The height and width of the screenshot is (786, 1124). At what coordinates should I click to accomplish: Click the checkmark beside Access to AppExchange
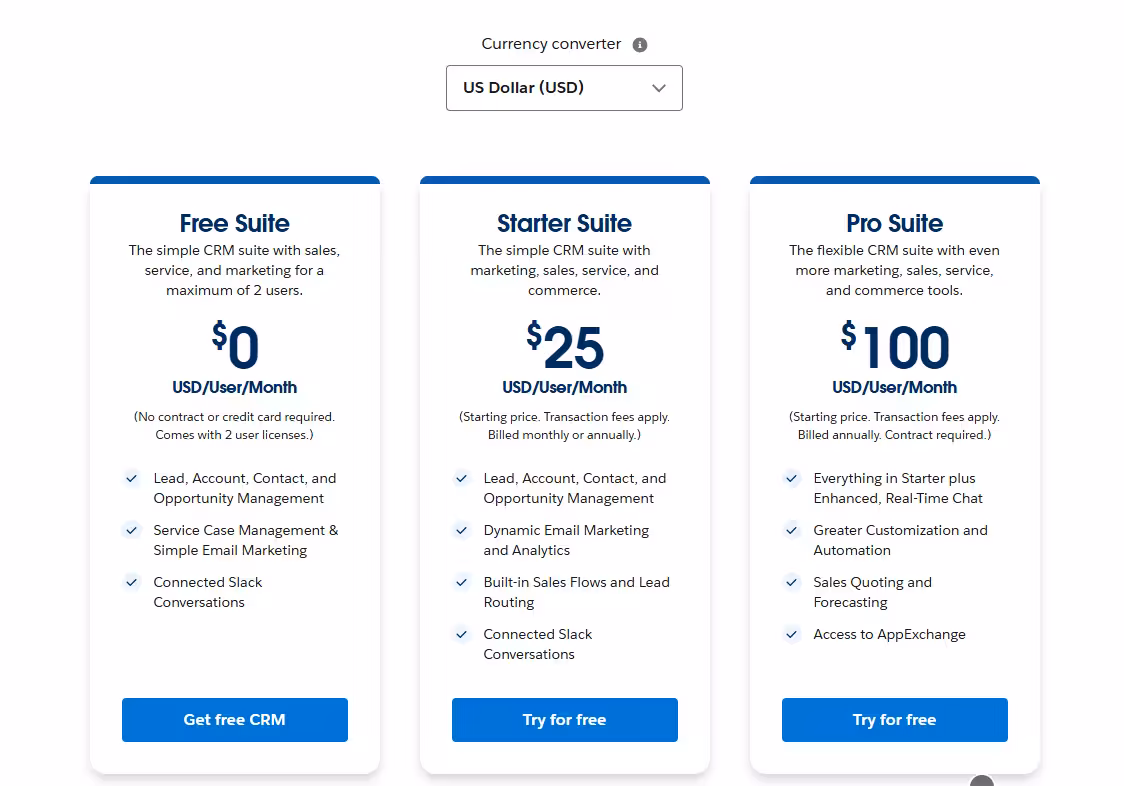pyautogui.click(x=791, y=634)
